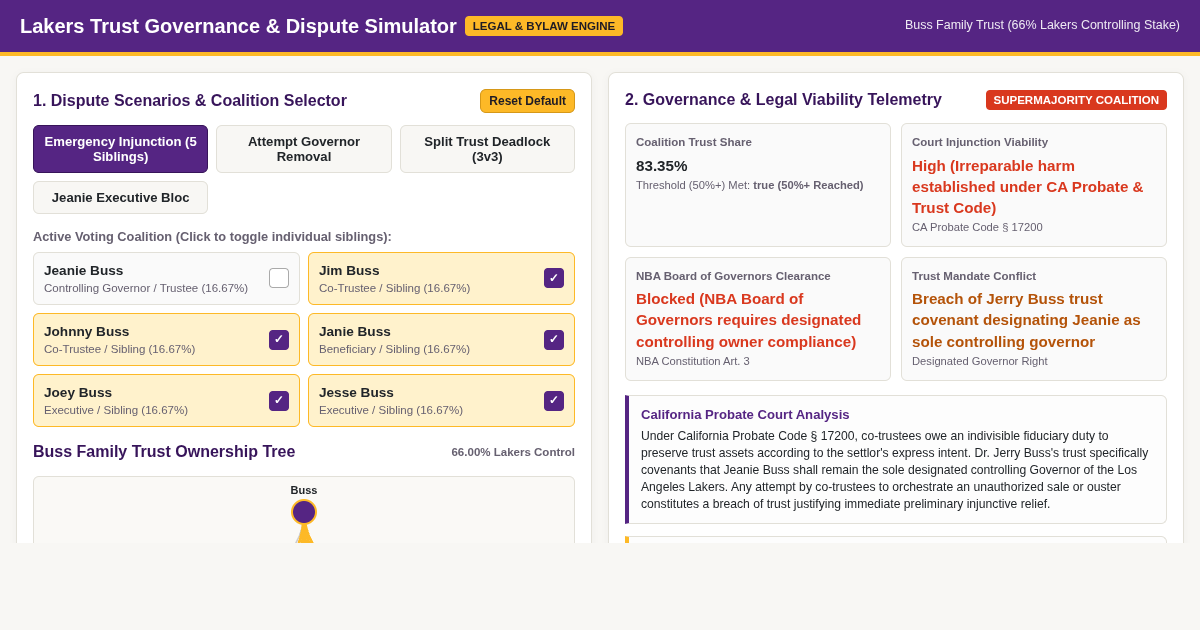Click the Reset Default button
This screenshot has height=630, width=1200.
click(527, 101)
